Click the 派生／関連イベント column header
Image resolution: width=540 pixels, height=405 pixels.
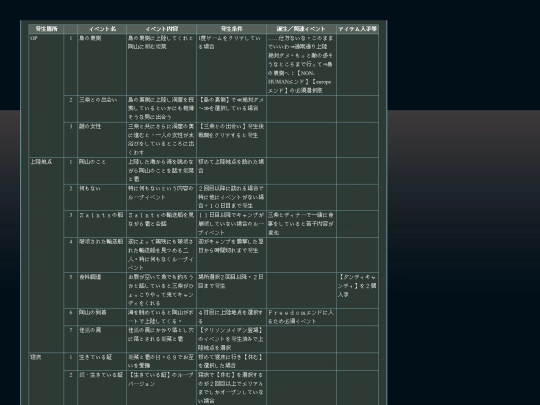[301, 29]
